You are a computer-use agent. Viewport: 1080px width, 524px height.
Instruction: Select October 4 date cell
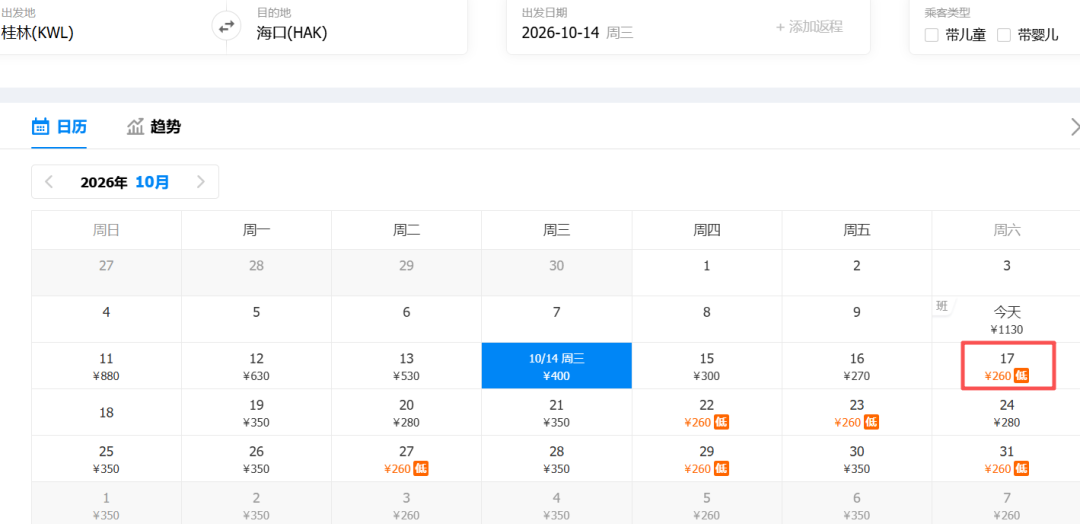point(106,319)
